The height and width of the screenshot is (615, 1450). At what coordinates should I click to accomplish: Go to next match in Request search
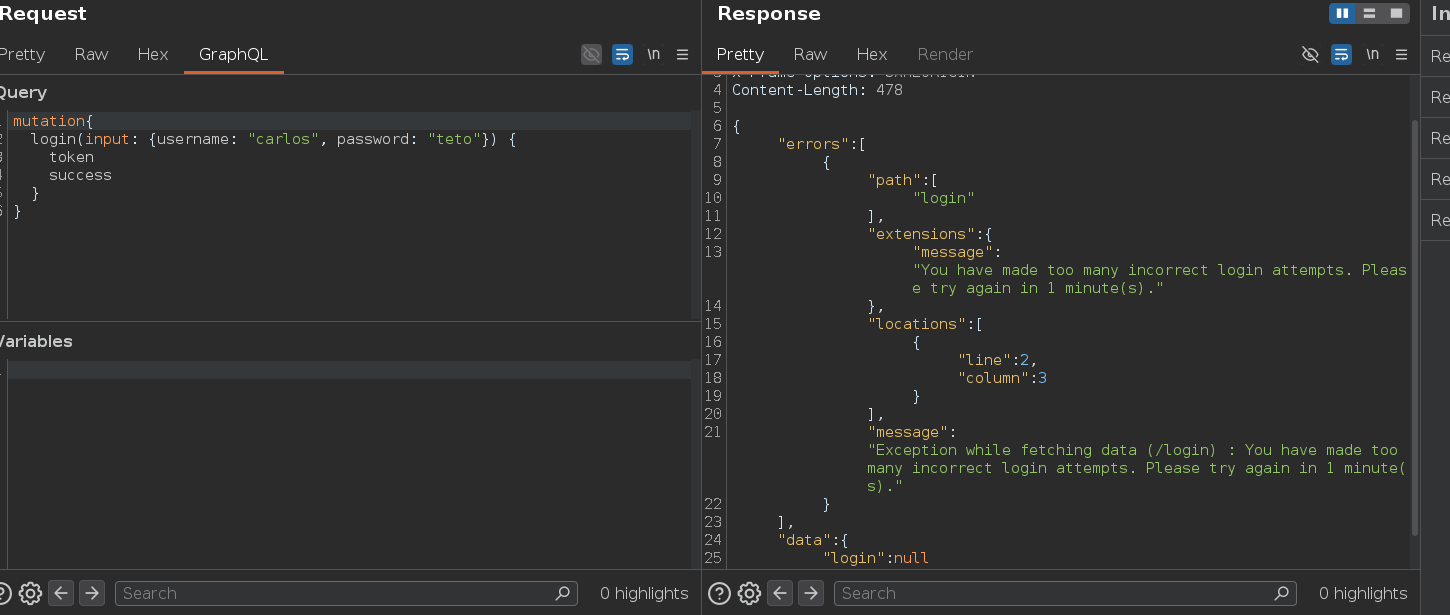(92, 593)
